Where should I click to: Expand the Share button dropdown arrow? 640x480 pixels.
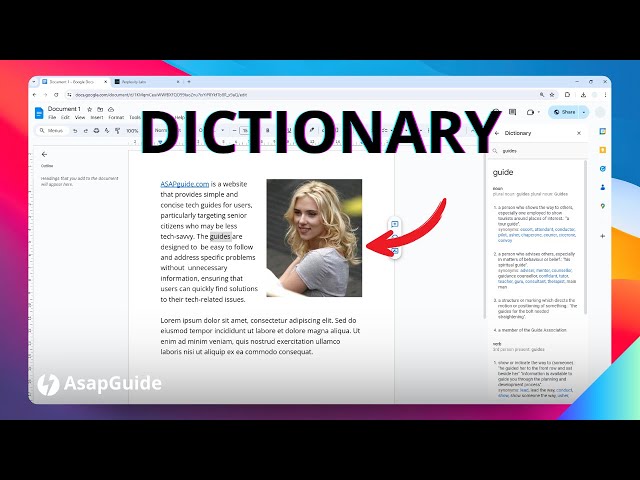[x=582, y=112]
